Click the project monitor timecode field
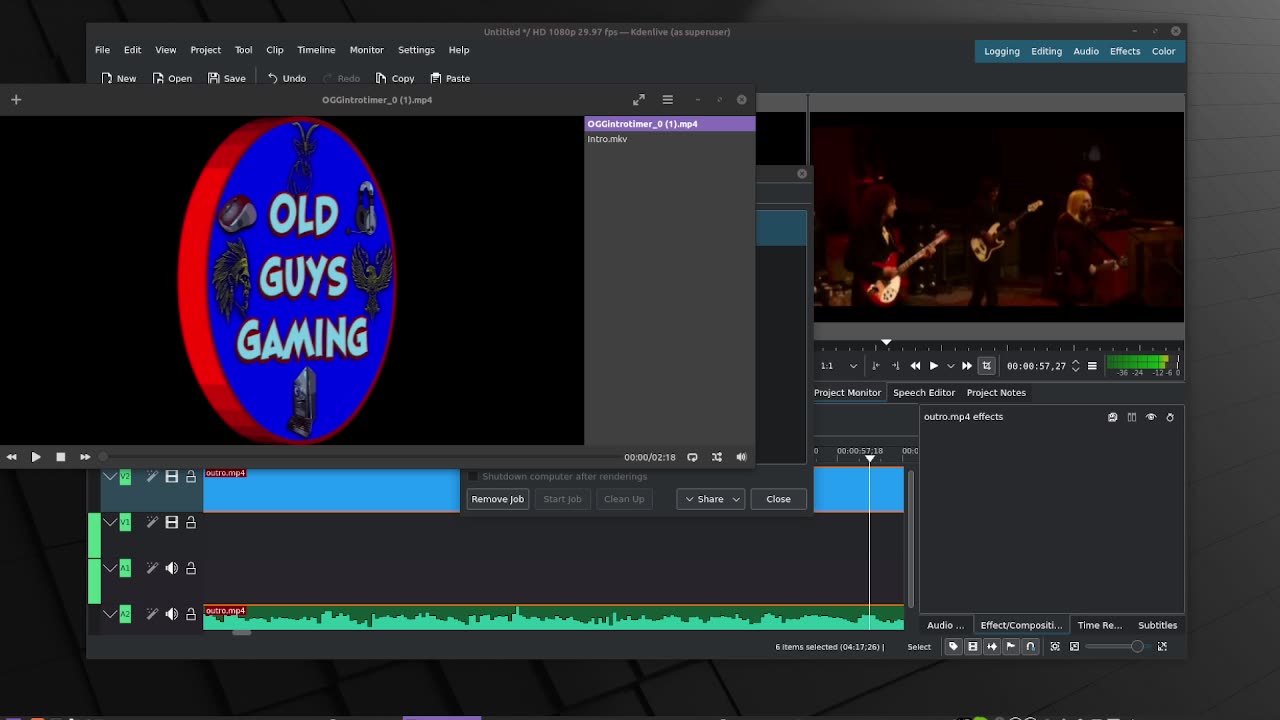 pyautogui.click(x=1036, y=366)
